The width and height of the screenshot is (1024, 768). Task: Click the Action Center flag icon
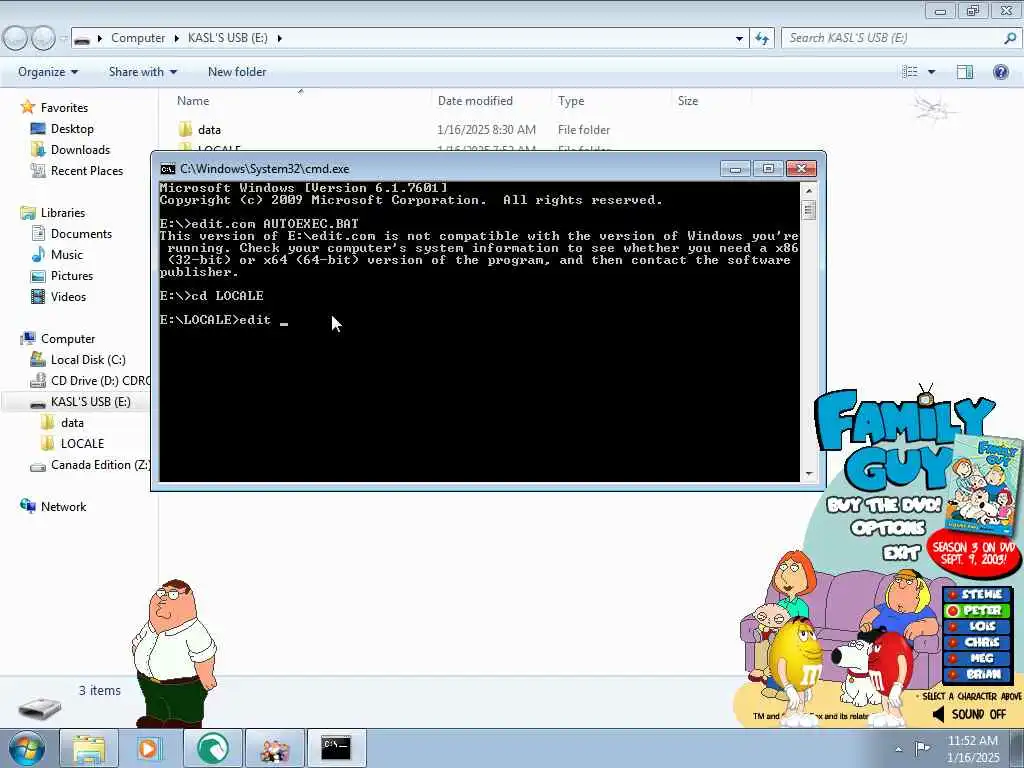pos(922,748)
